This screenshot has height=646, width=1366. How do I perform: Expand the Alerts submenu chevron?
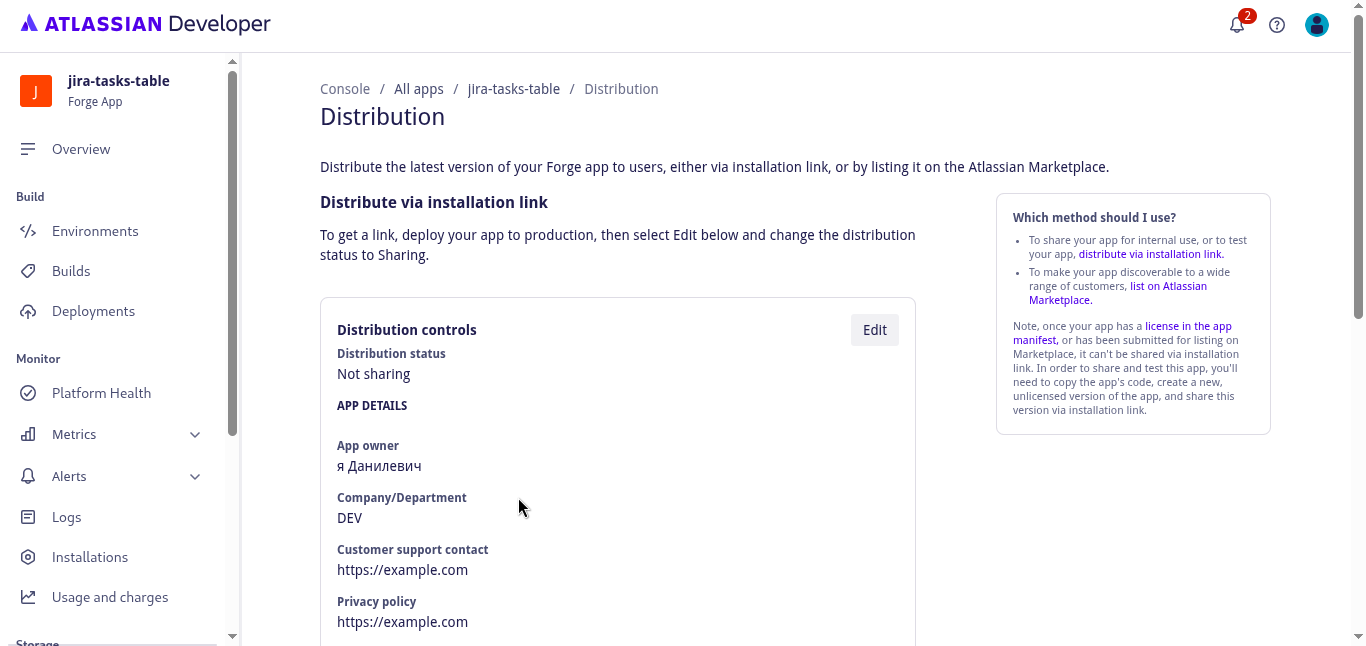click(195, 477)
